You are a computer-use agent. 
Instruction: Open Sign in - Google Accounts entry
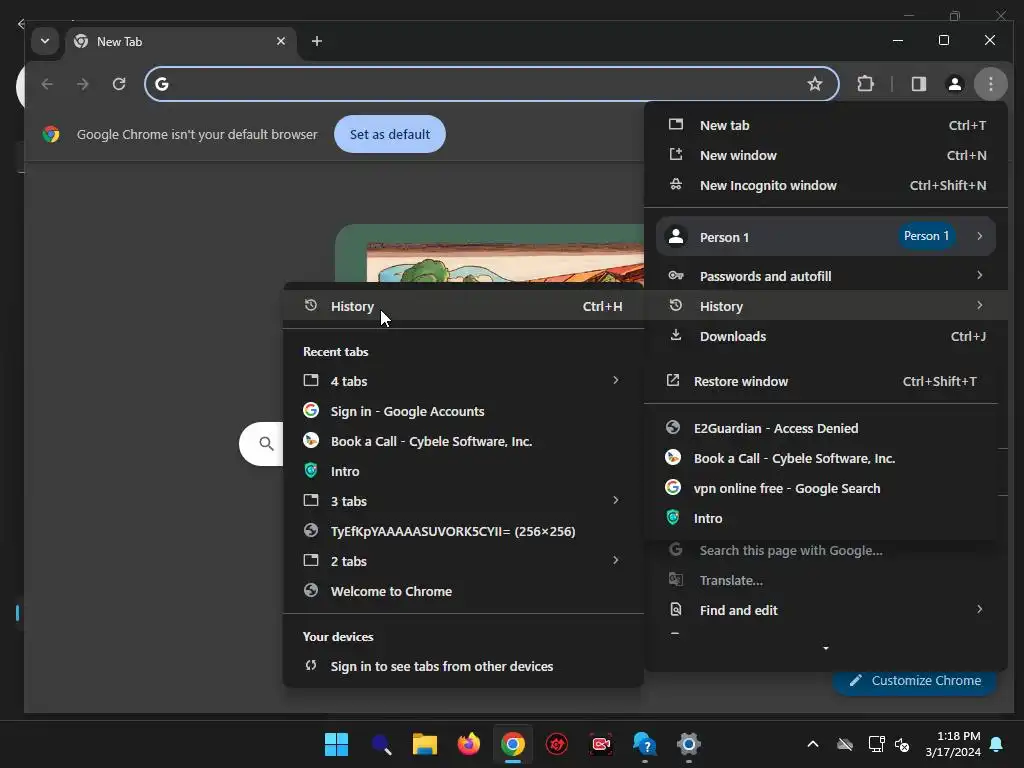463,411
